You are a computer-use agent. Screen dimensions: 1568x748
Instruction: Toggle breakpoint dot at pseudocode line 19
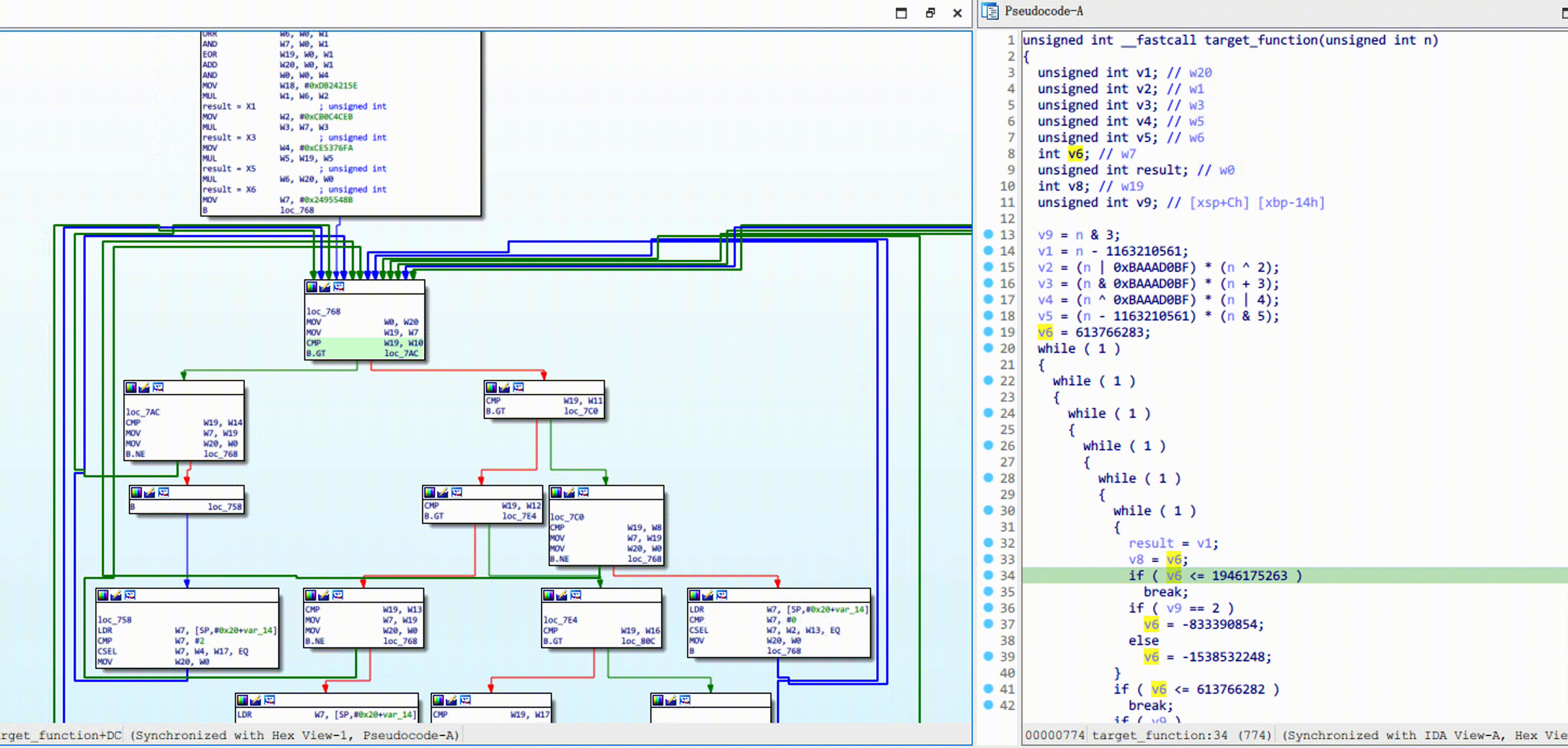pyautogui.click(x=989, y=332)
